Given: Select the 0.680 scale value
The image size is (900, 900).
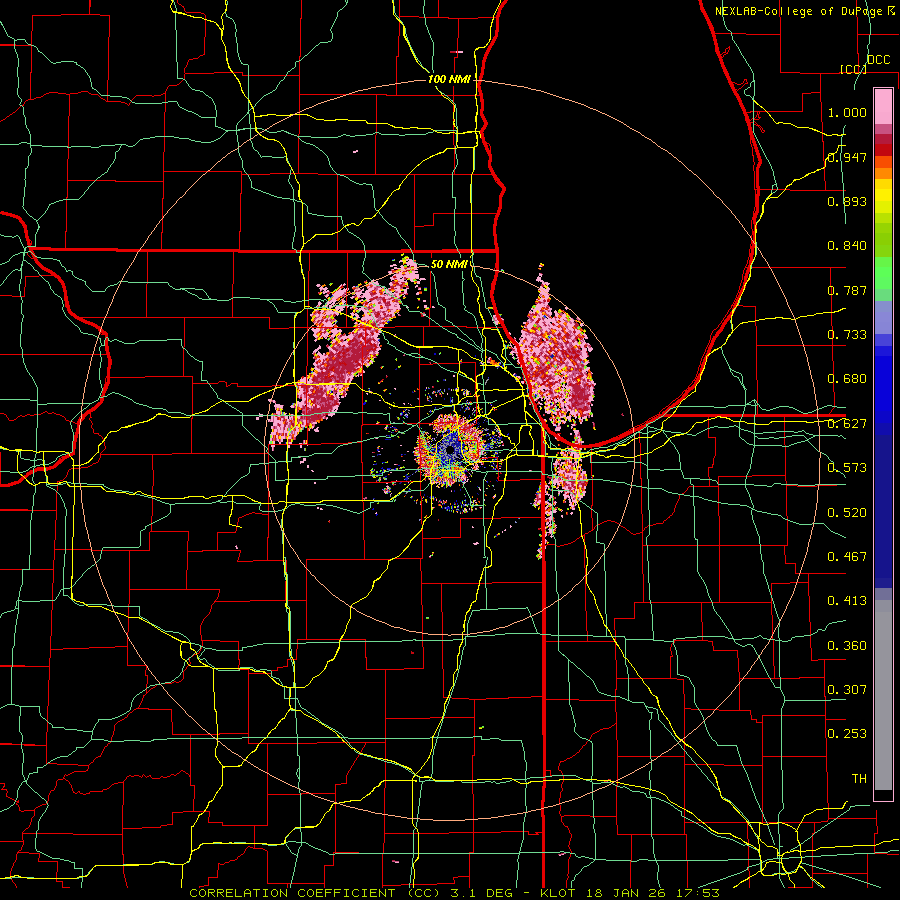Looking at the screenshot, I should pos(847,379).
